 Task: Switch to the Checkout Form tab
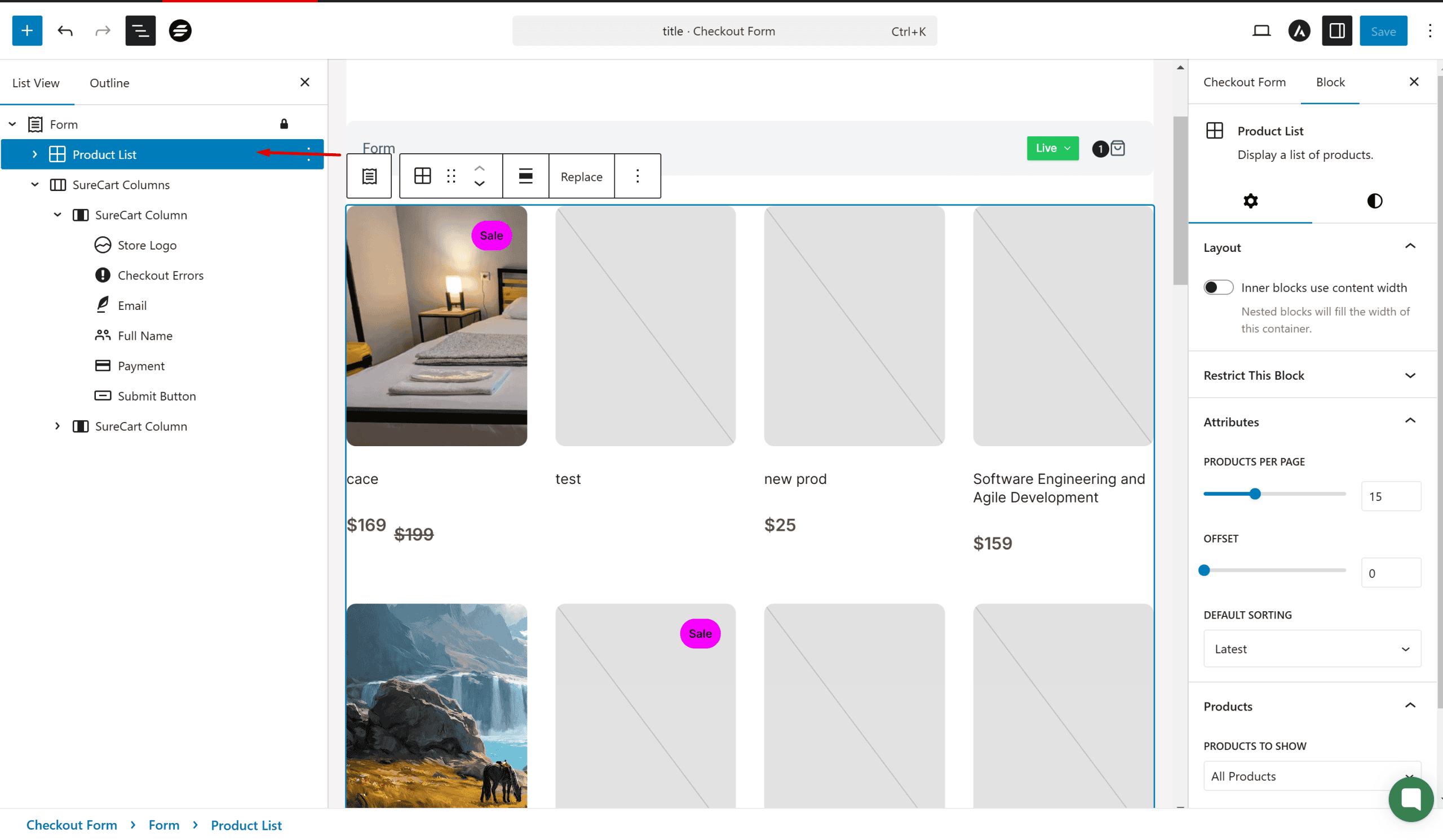coord(1244,82)
